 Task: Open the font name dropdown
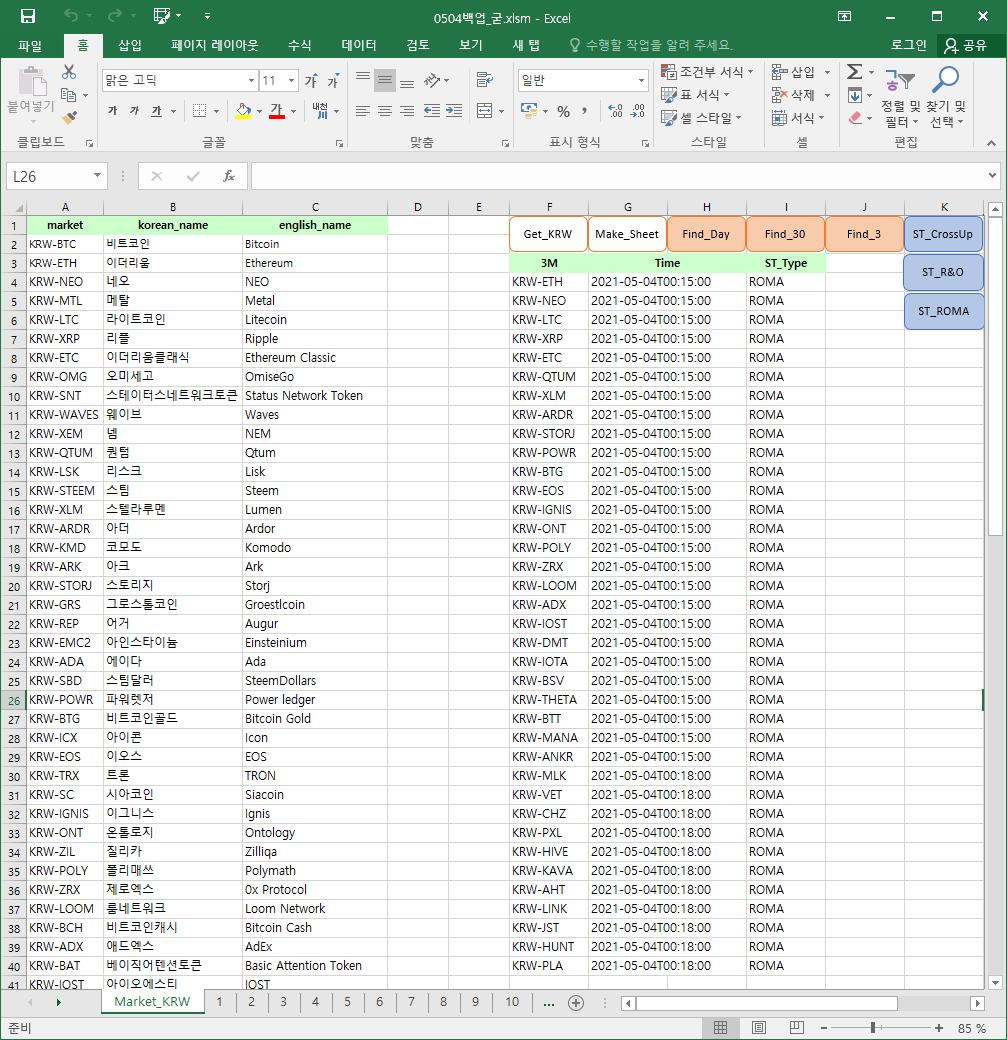(x=251, y=81)
